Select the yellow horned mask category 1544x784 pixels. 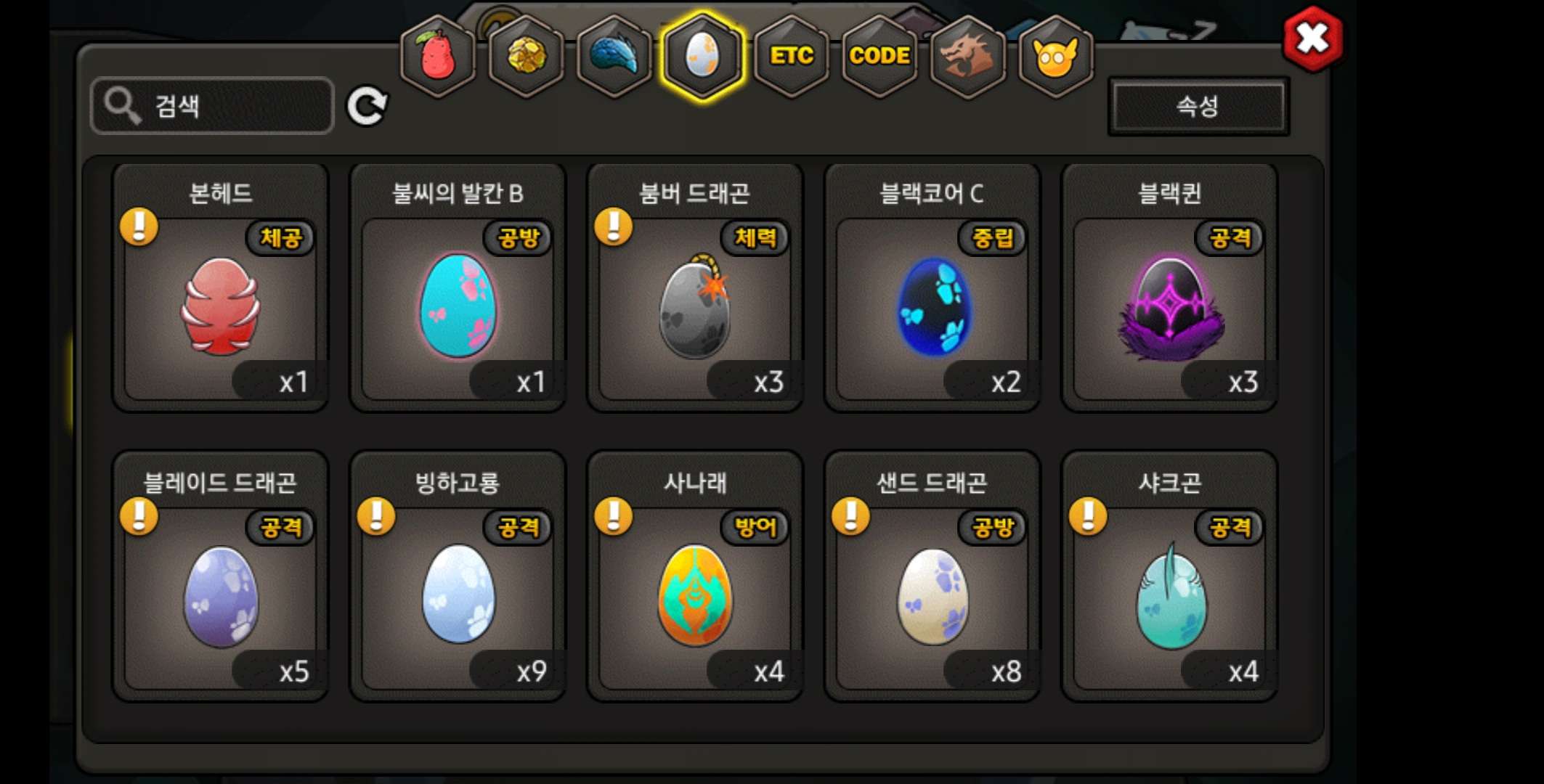point(1056,56)
